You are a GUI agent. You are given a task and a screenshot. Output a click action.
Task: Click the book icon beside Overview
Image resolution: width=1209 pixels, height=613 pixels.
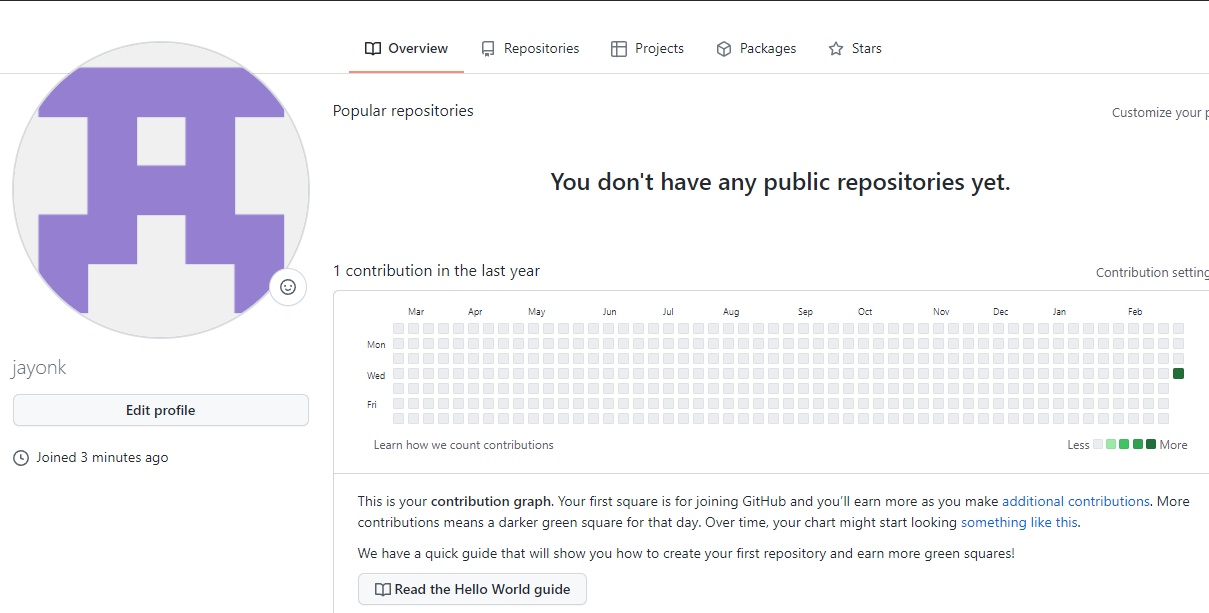click(x=373, y=48)
